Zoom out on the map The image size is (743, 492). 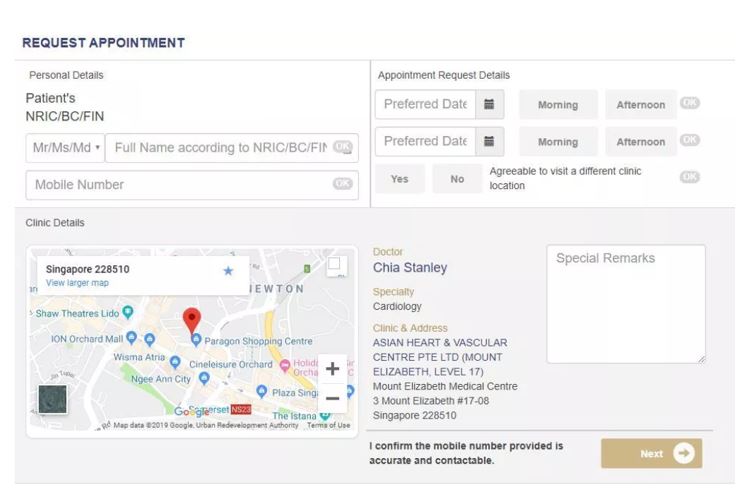tap(333, 397)
